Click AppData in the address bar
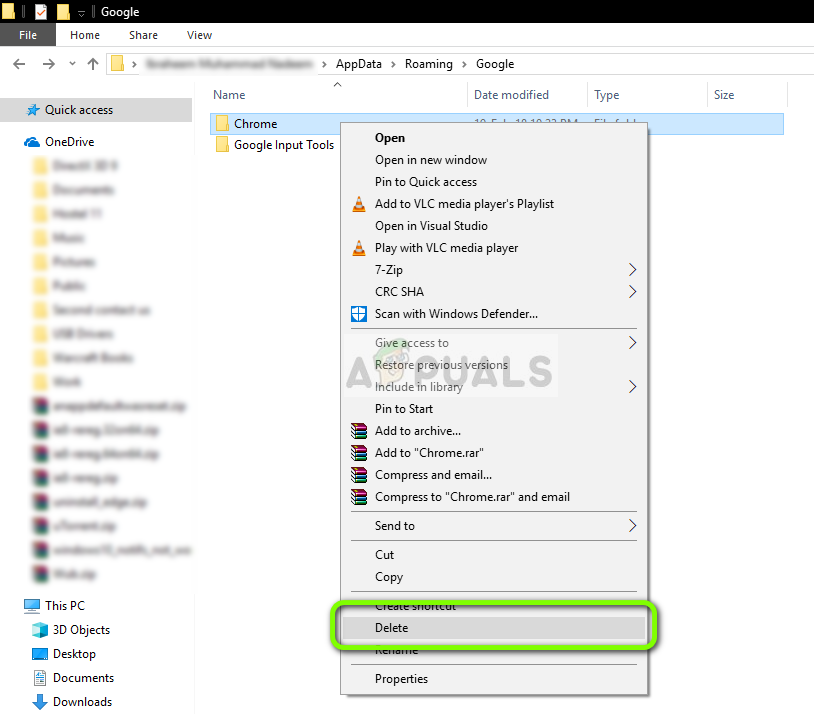Viewport: 814px width, 714px height. (x=358, y=64)
